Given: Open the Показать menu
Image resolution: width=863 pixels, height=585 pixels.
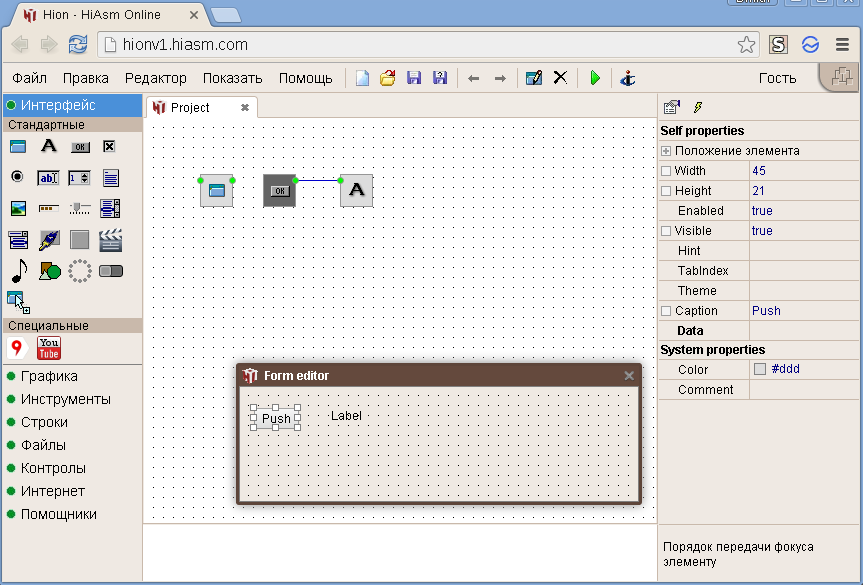Looking at the screenshot, I should [232, 78].
